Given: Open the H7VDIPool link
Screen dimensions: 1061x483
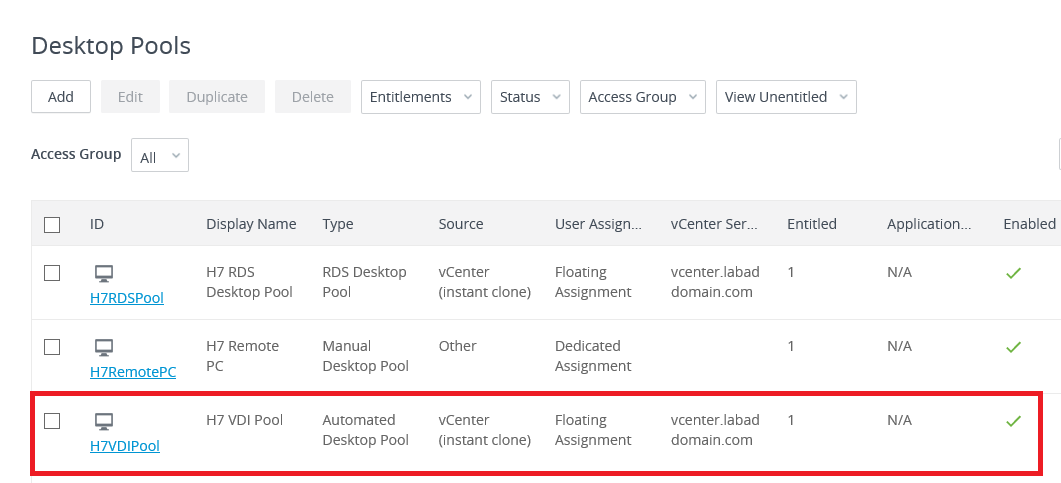Looking at the screenshot, I should [x=125, y=446].
